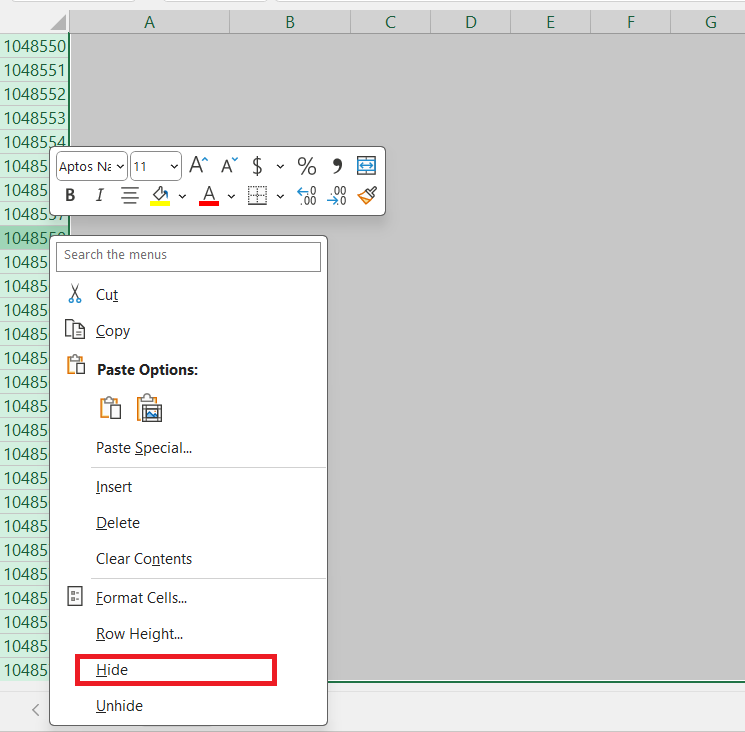Select column A header
Screen dimensions: 745x732
[x=150, y=22]
